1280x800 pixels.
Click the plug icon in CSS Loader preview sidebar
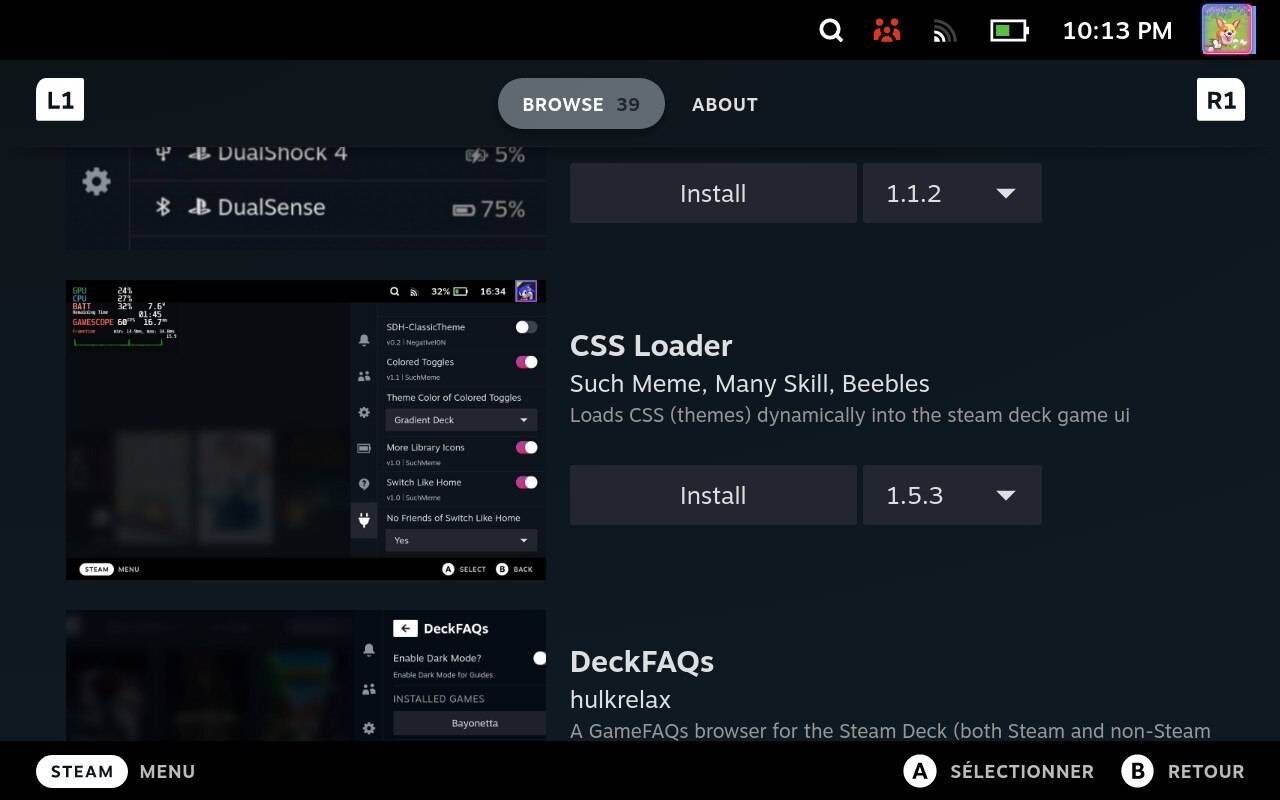pos(364,520)
